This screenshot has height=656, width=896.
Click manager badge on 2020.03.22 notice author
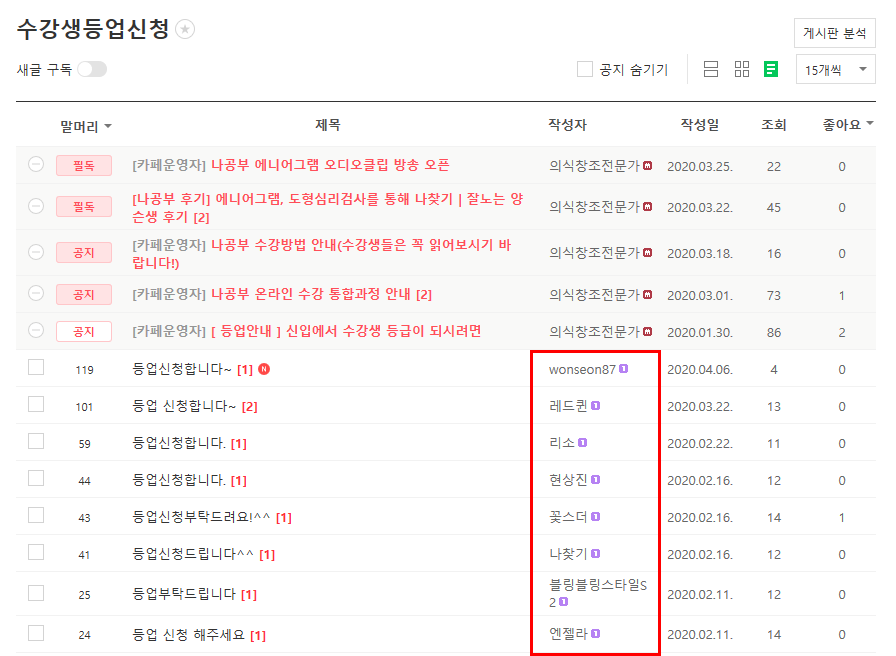[x=647, y=207]
